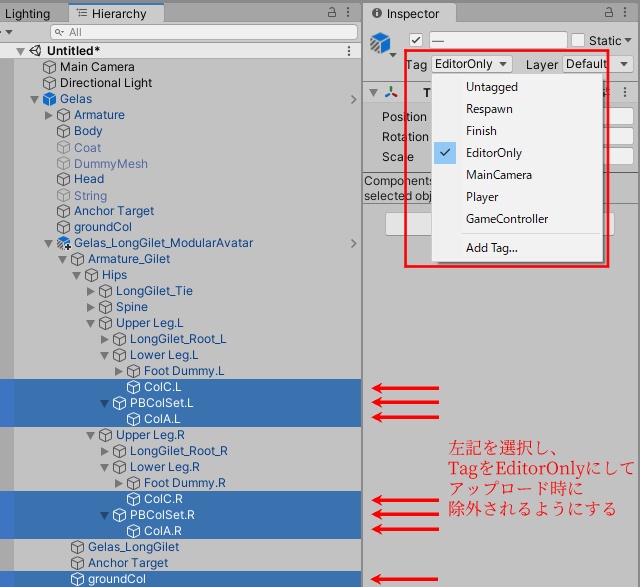Toggle the Static checkbox
This screenshot has width=640, height=587.
point(578,40)
